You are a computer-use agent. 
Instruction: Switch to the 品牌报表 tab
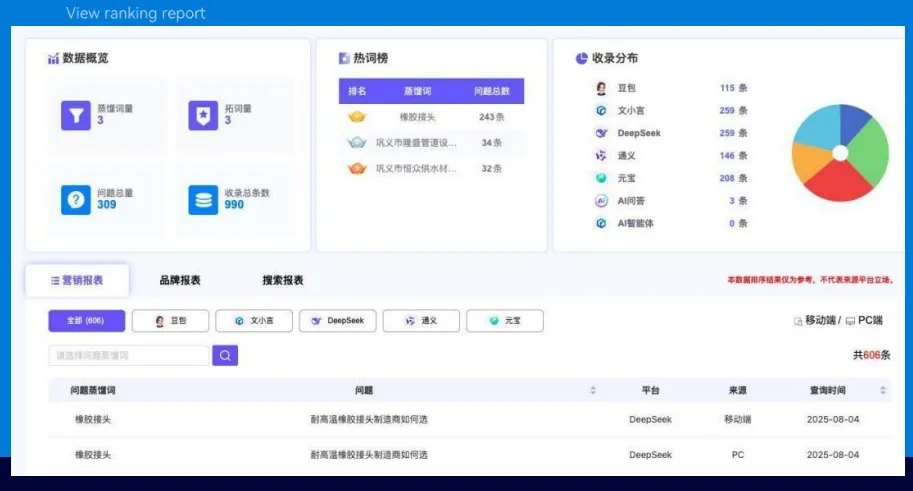pyautogui.click(x=180, y=280)
